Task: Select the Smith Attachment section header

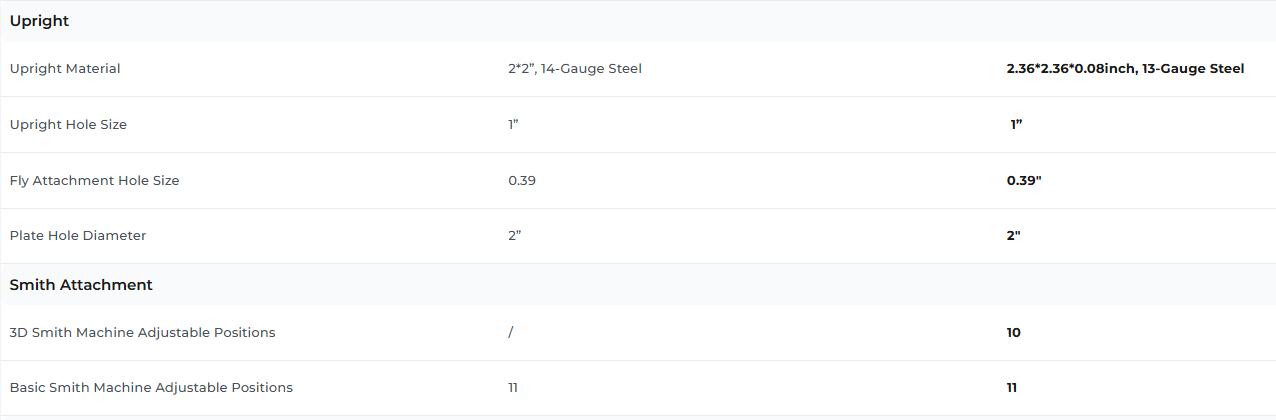Action: tap(81, 285)
